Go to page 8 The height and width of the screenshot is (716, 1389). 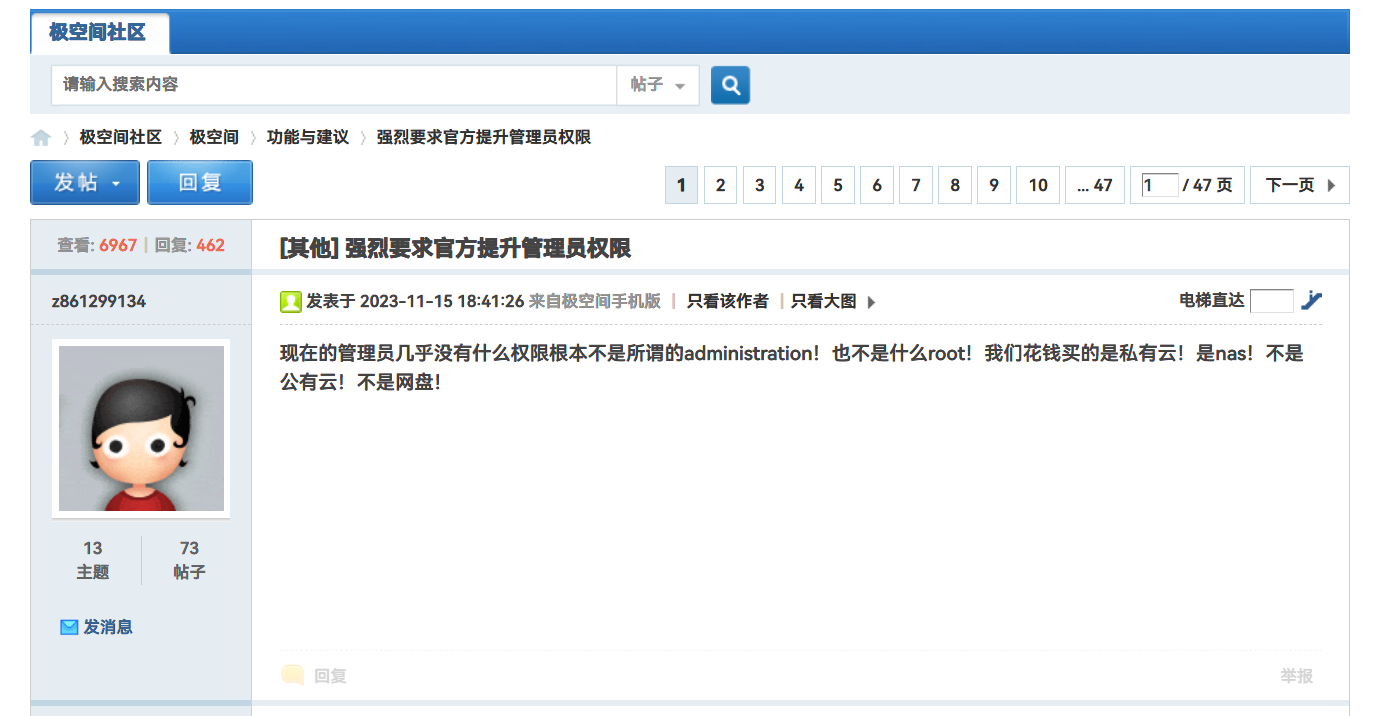(x=954, y=185)
